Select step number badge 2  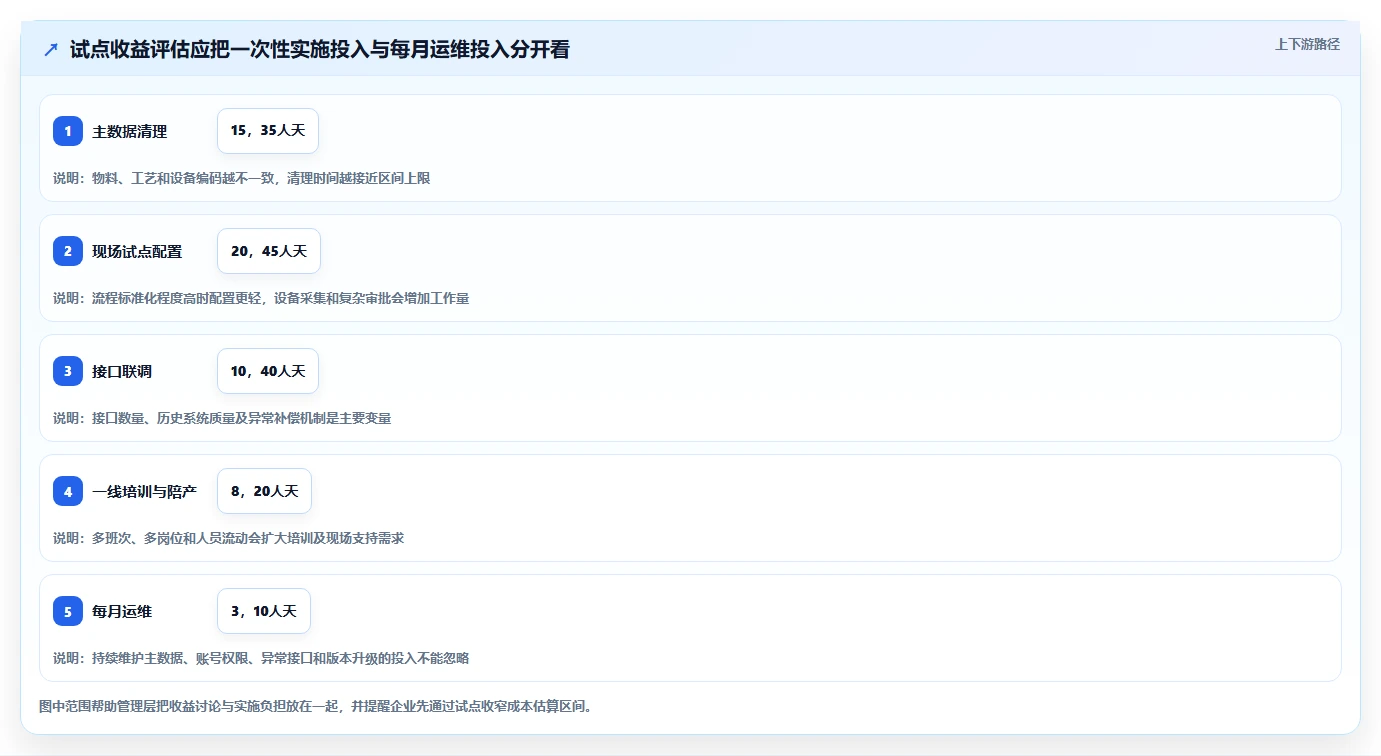[68, 251]
